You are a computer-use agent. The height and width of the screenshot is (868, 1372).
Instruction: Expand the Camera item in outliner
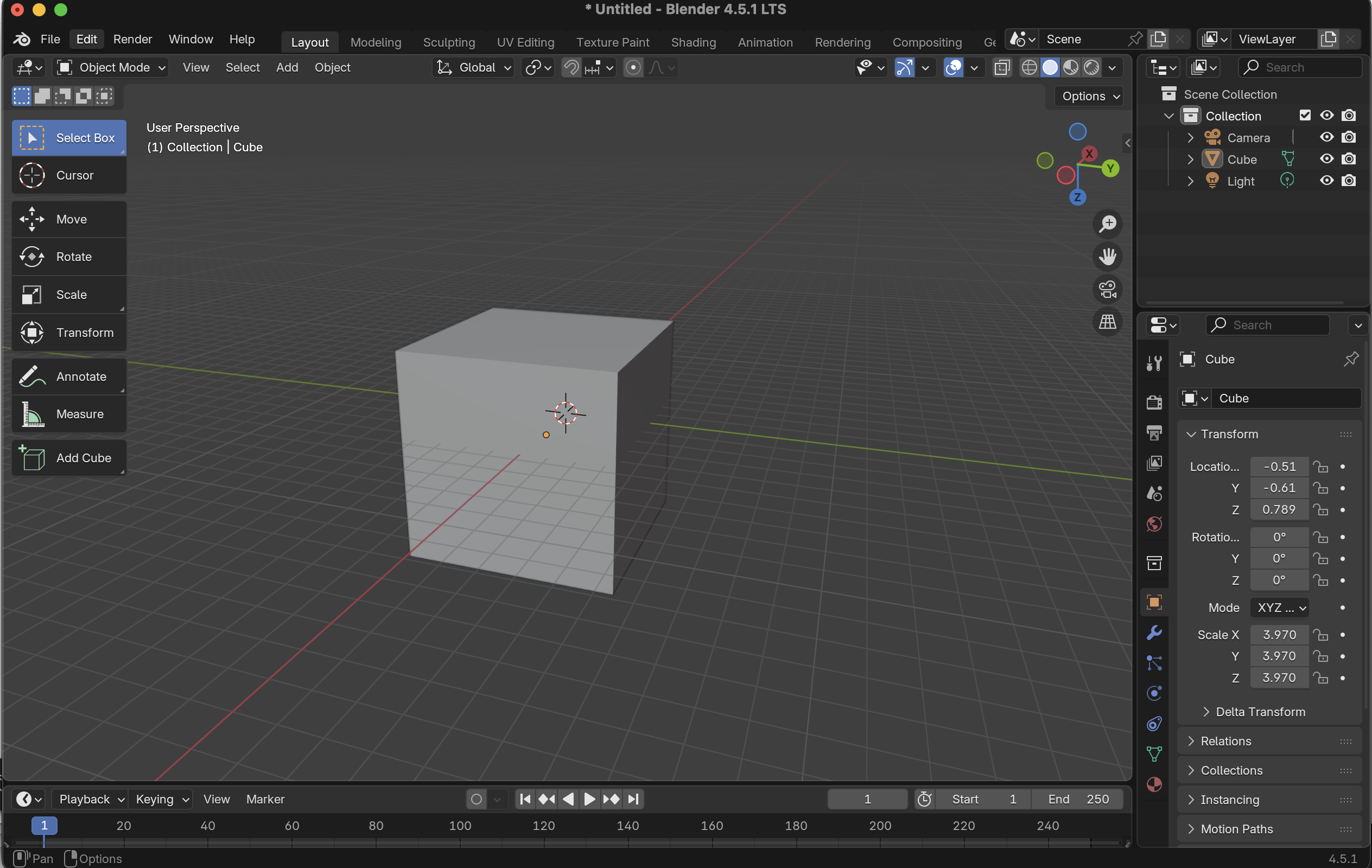(1190, 138)
